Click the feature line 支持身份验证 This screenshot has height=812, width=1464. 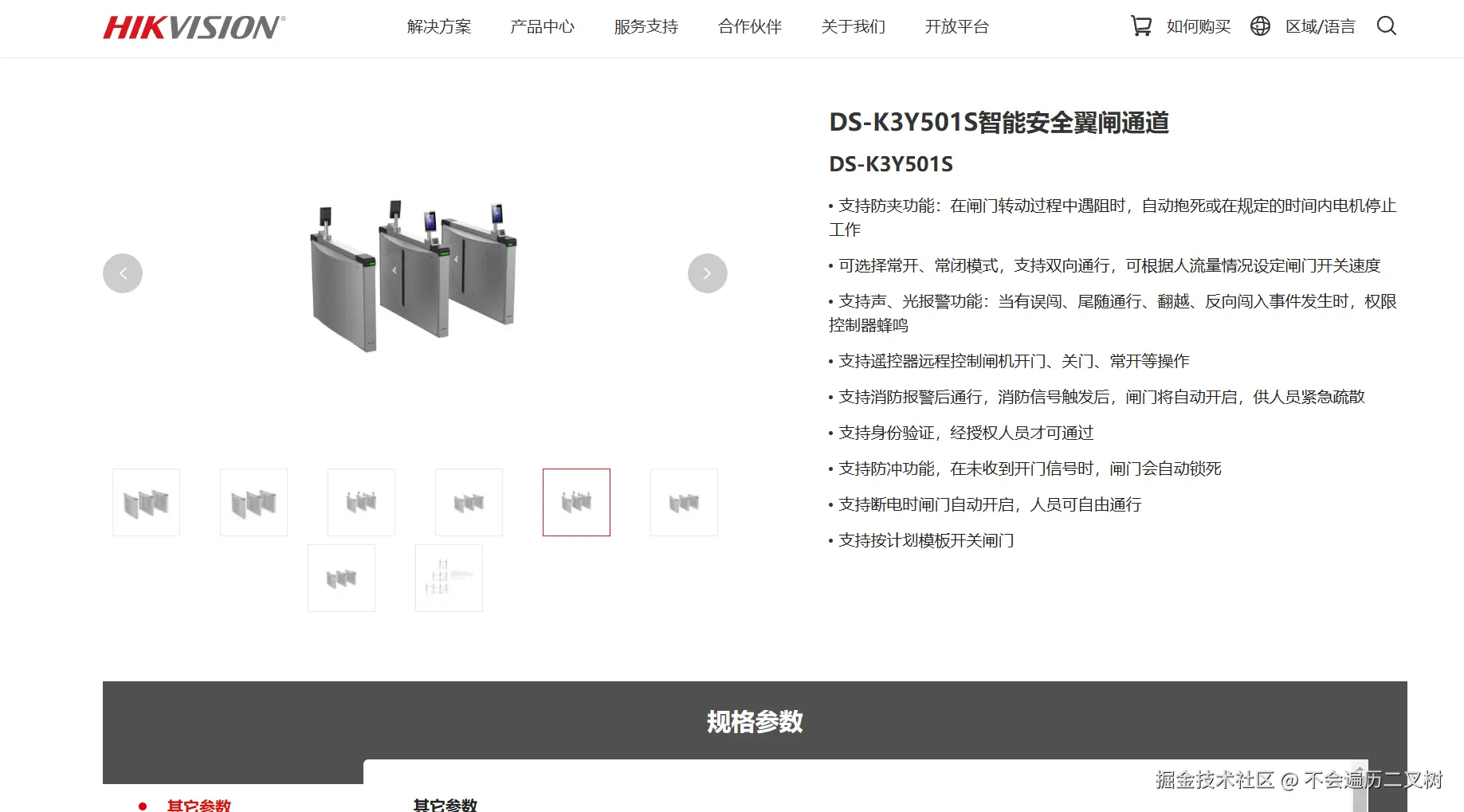click(961, 433)
